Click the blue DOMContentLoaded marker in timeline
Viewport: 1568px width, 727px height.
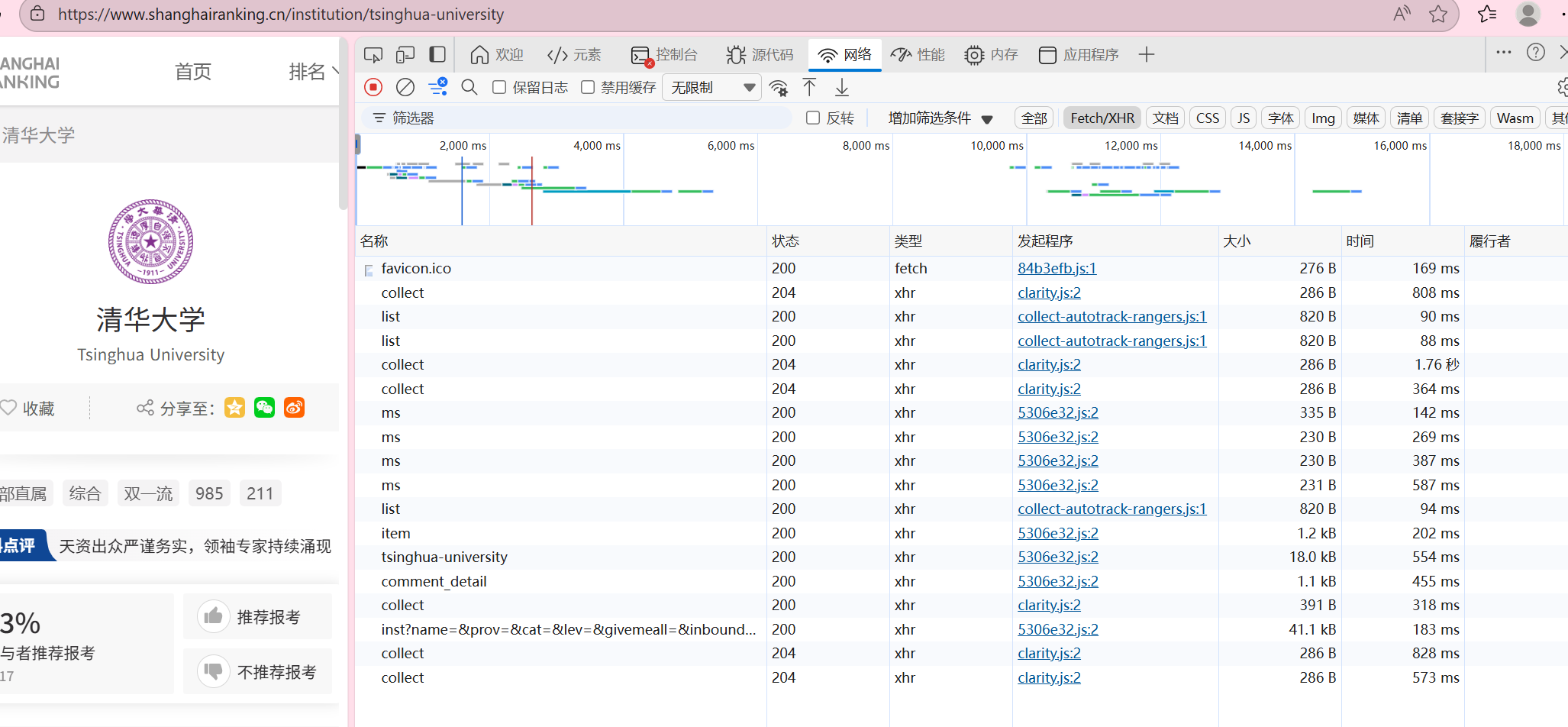(462, 191)
